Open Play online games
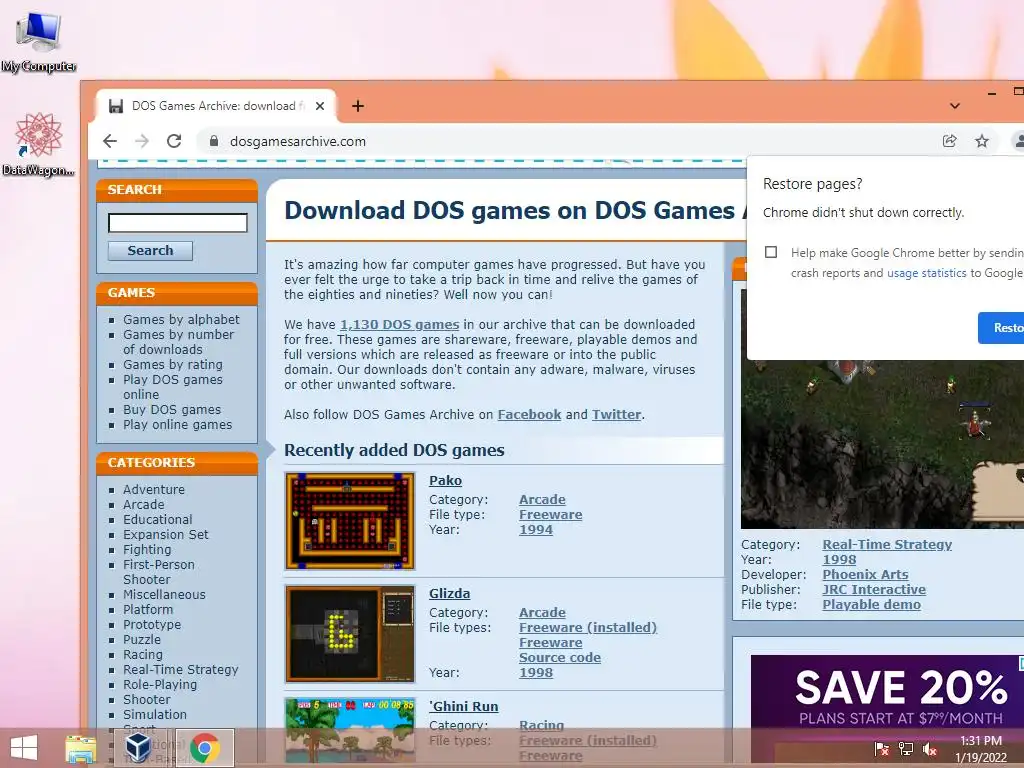The width and height of the screenshot is (1024, 768). point(178,424)
